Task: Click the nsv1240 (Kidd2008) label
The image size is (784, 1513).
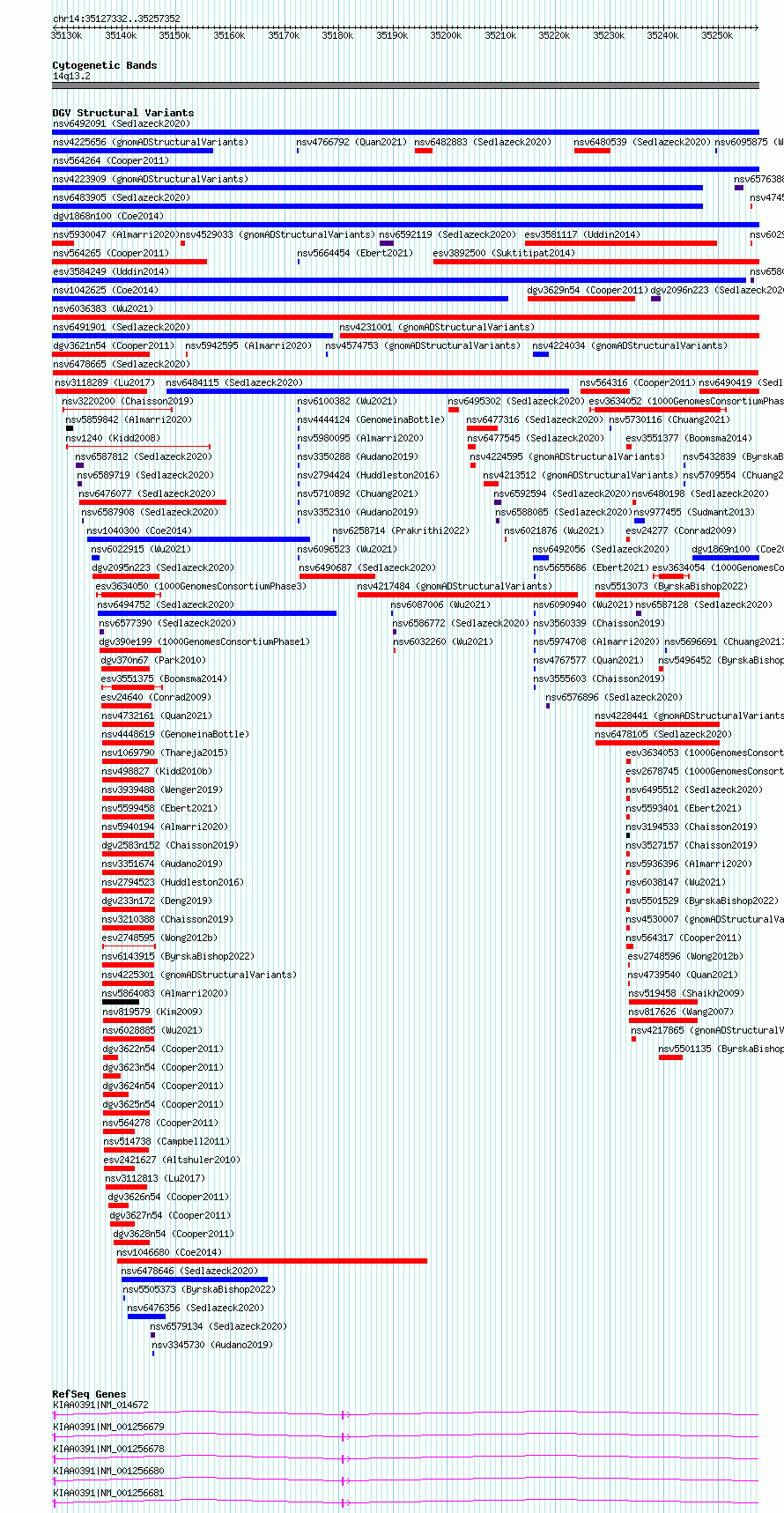Action: point(113,438)
